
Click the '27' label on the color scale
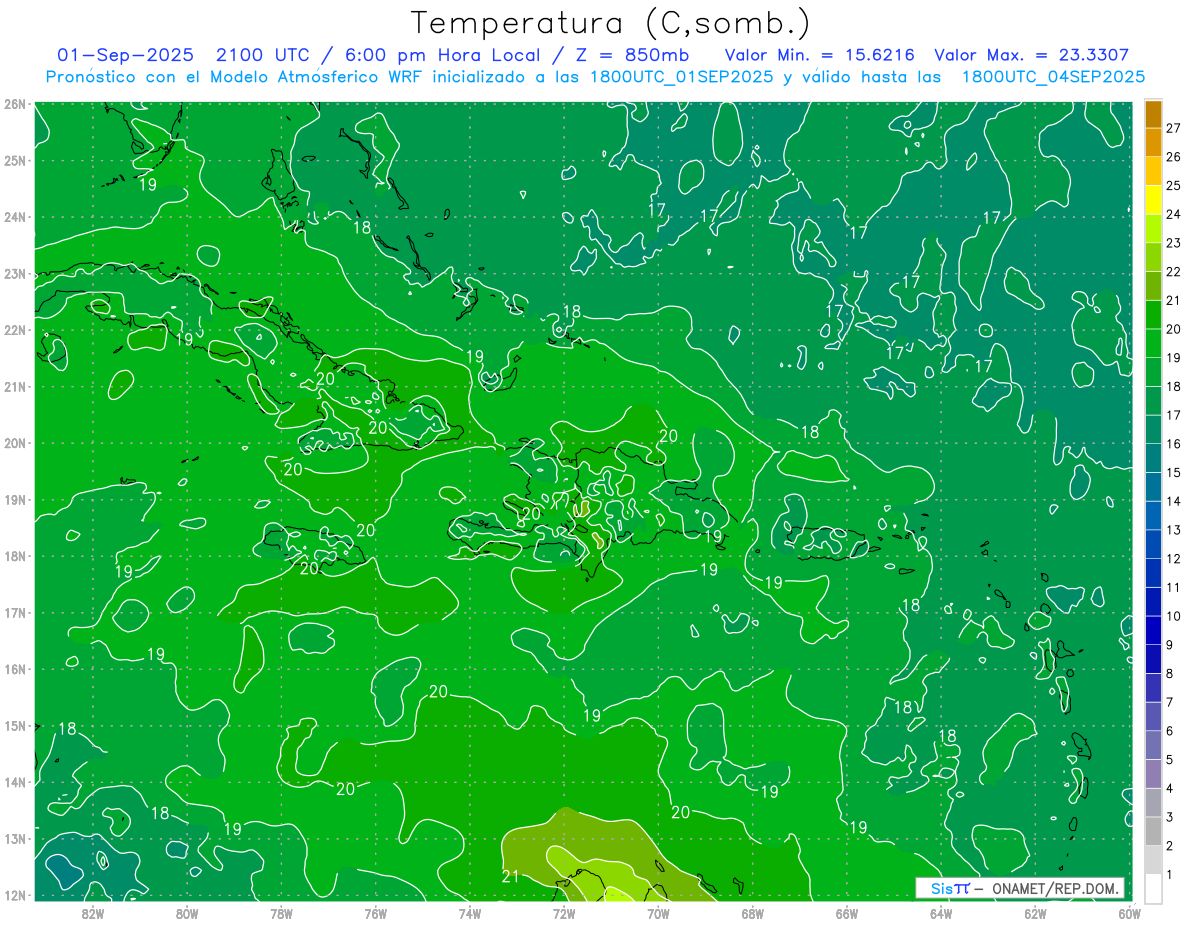(1173, 128)
